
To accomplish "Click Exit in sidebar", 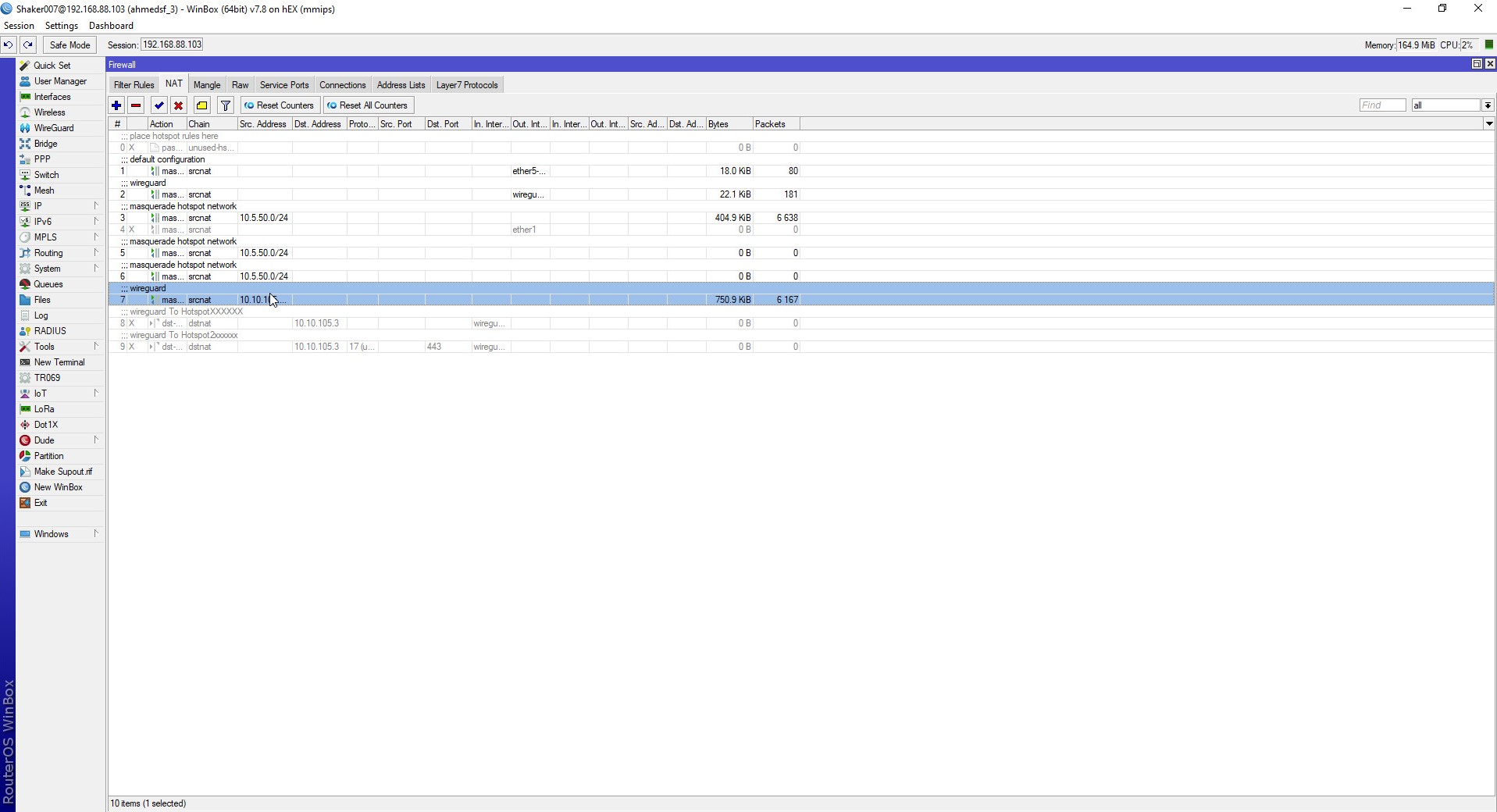I will pos(61,503).
